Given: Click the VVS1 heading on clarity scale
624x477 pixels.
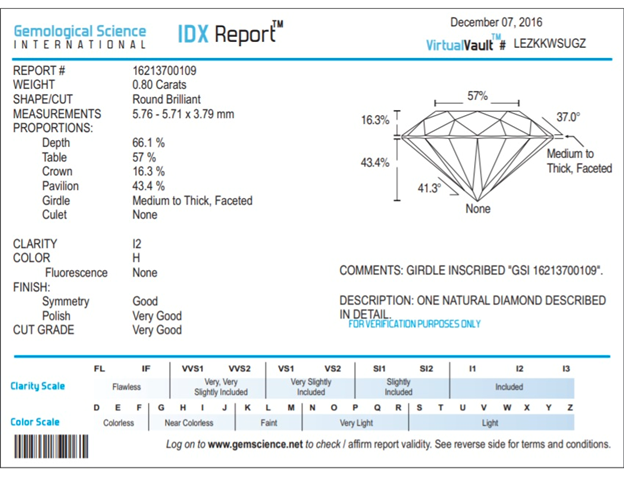Looking at the screenshot, I should (x=193, y=369).
